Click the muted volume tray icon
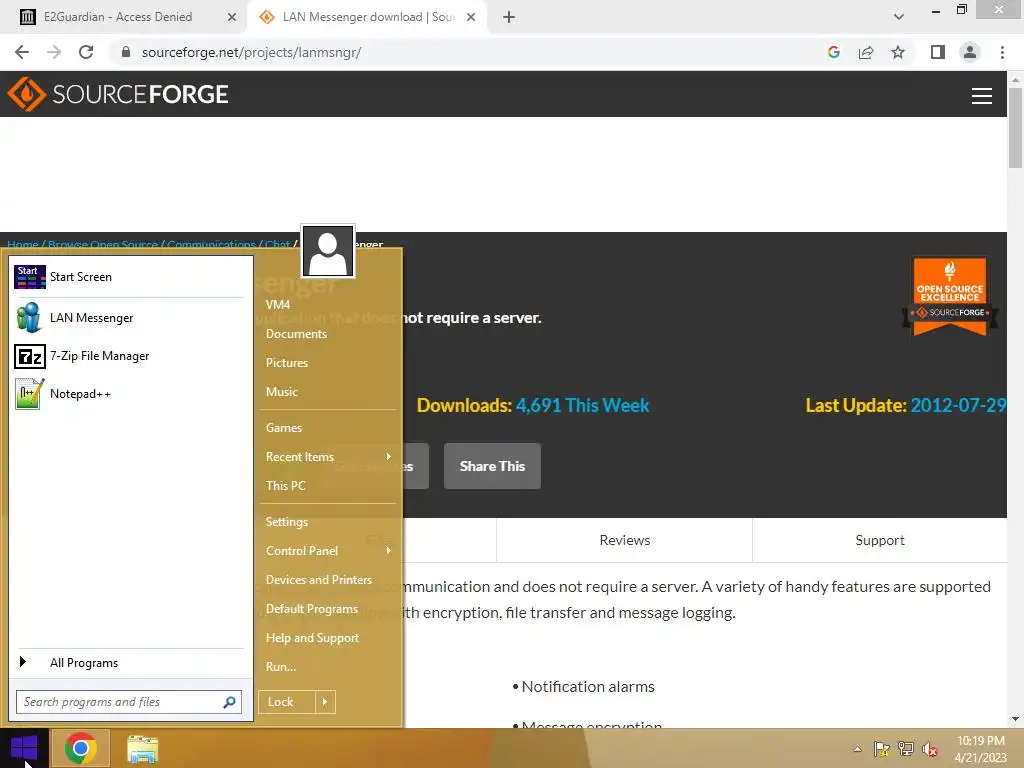Viewport: 1024px width, 768px height. point(930,749)
